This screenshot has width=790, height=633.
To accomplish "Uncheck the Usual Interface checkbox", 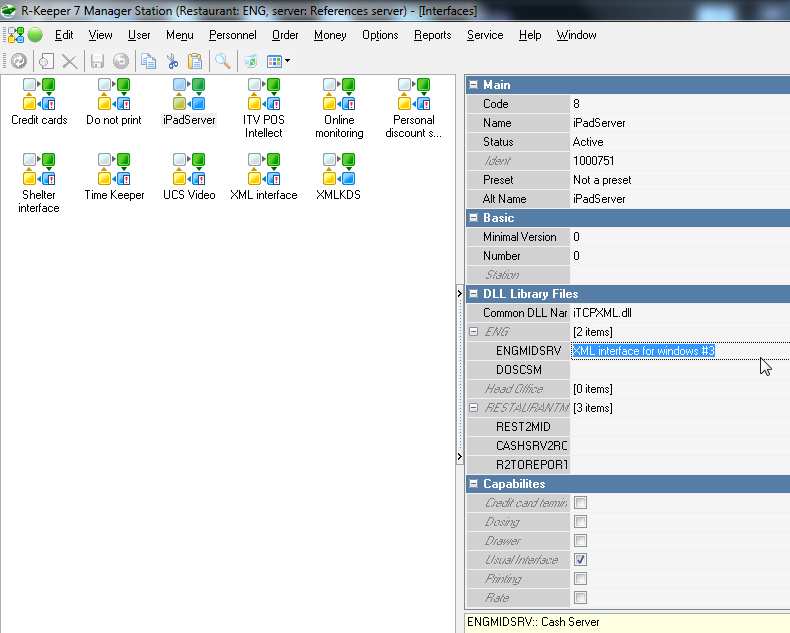I will [x=580, y=559].
